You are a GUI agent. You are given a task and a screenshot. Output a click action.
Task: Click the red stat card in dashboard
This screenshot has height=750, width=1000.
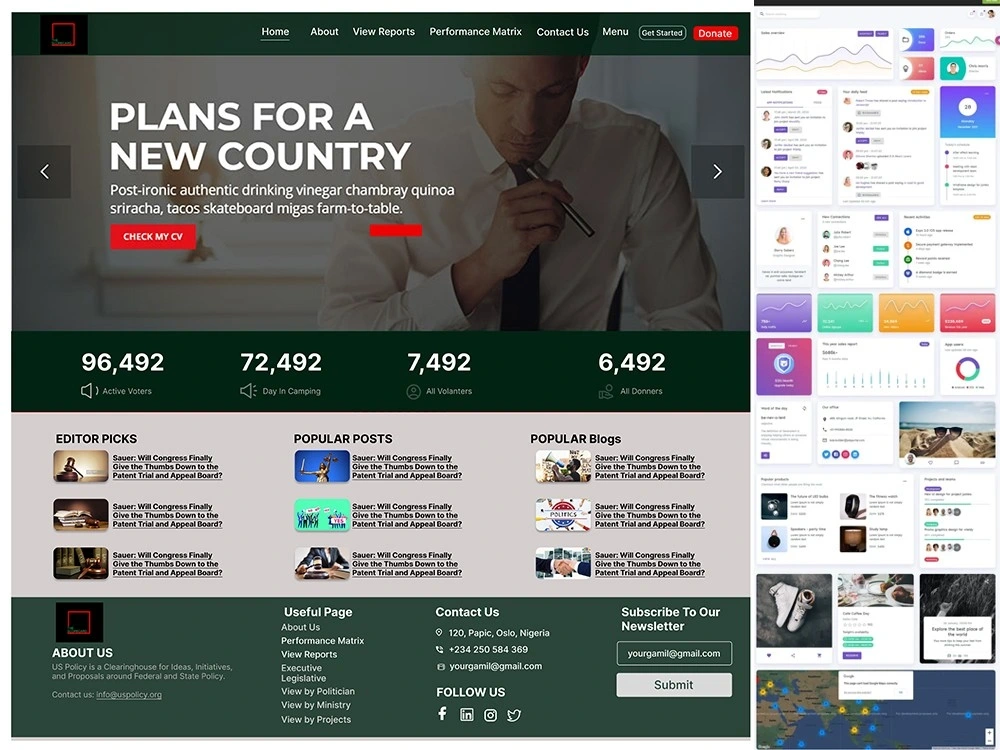click(967, 312)
